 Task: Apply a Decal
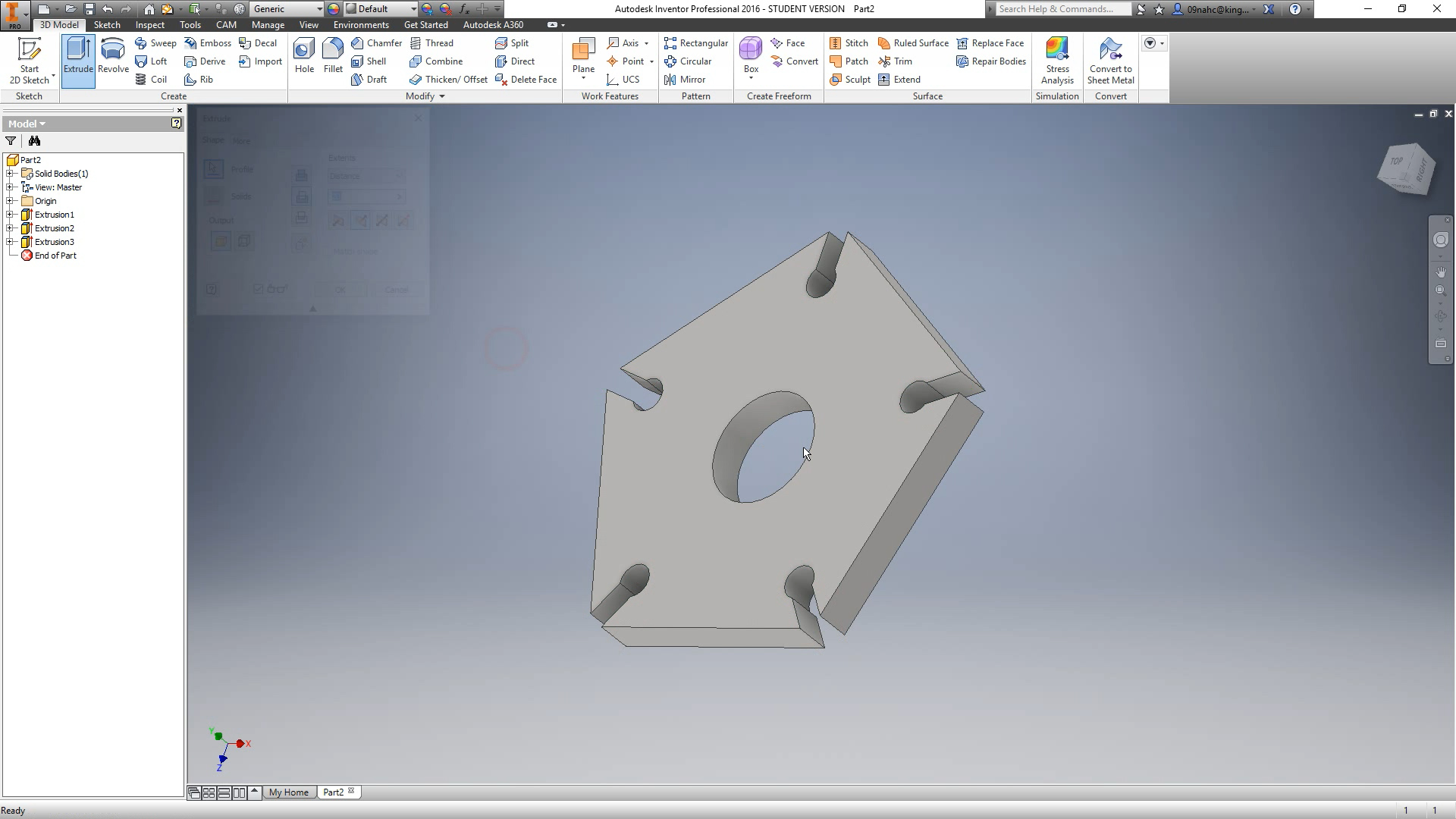258,43
